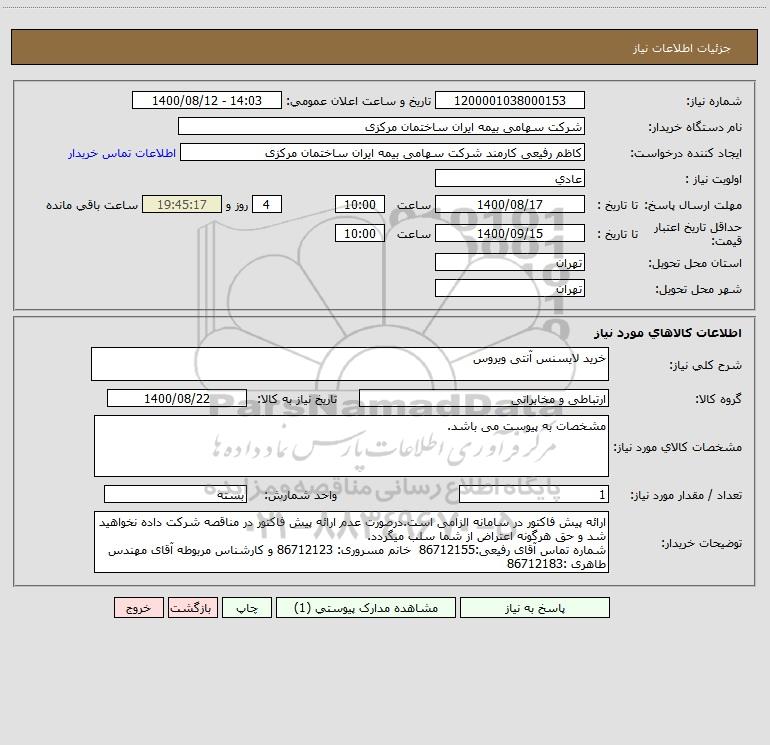Click label واحد شمارش
This screenshot has width=770, height=745.
point(301,496)
